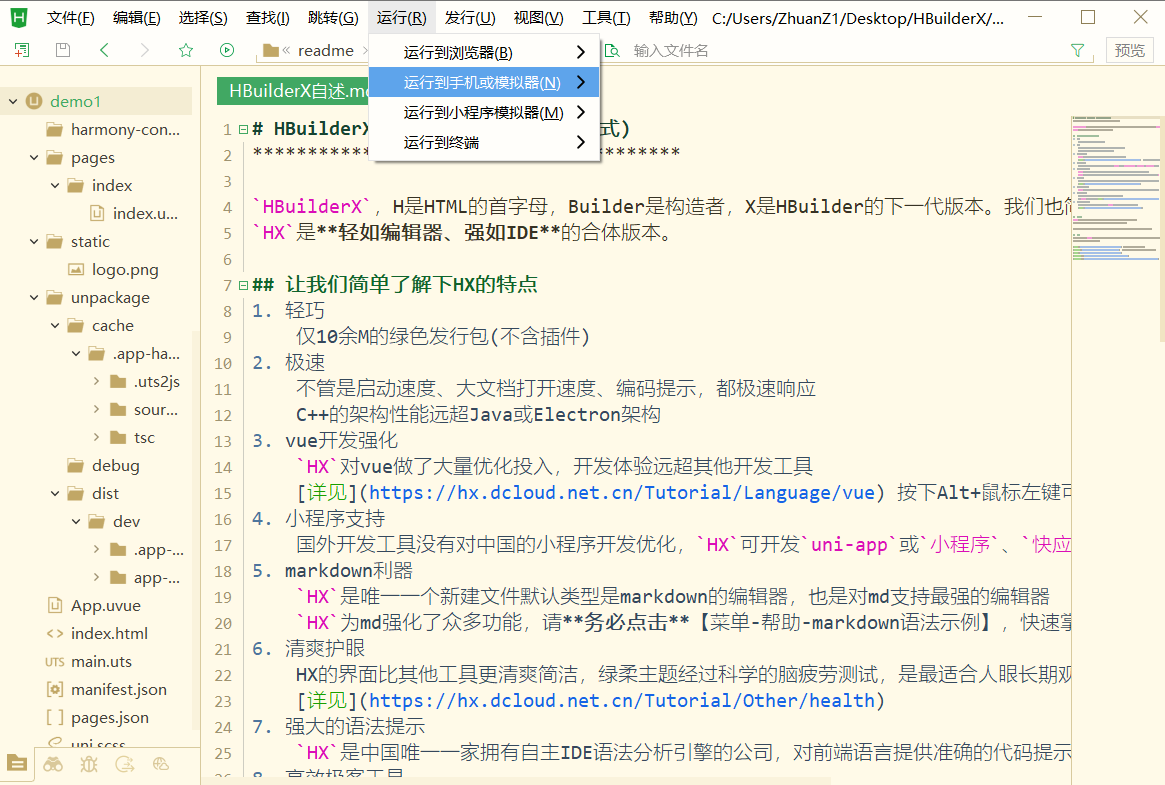Click the sync arrows icon in bottom bar
The image size is (1165, 785).
pyautogui.click(x=125, y=763)
